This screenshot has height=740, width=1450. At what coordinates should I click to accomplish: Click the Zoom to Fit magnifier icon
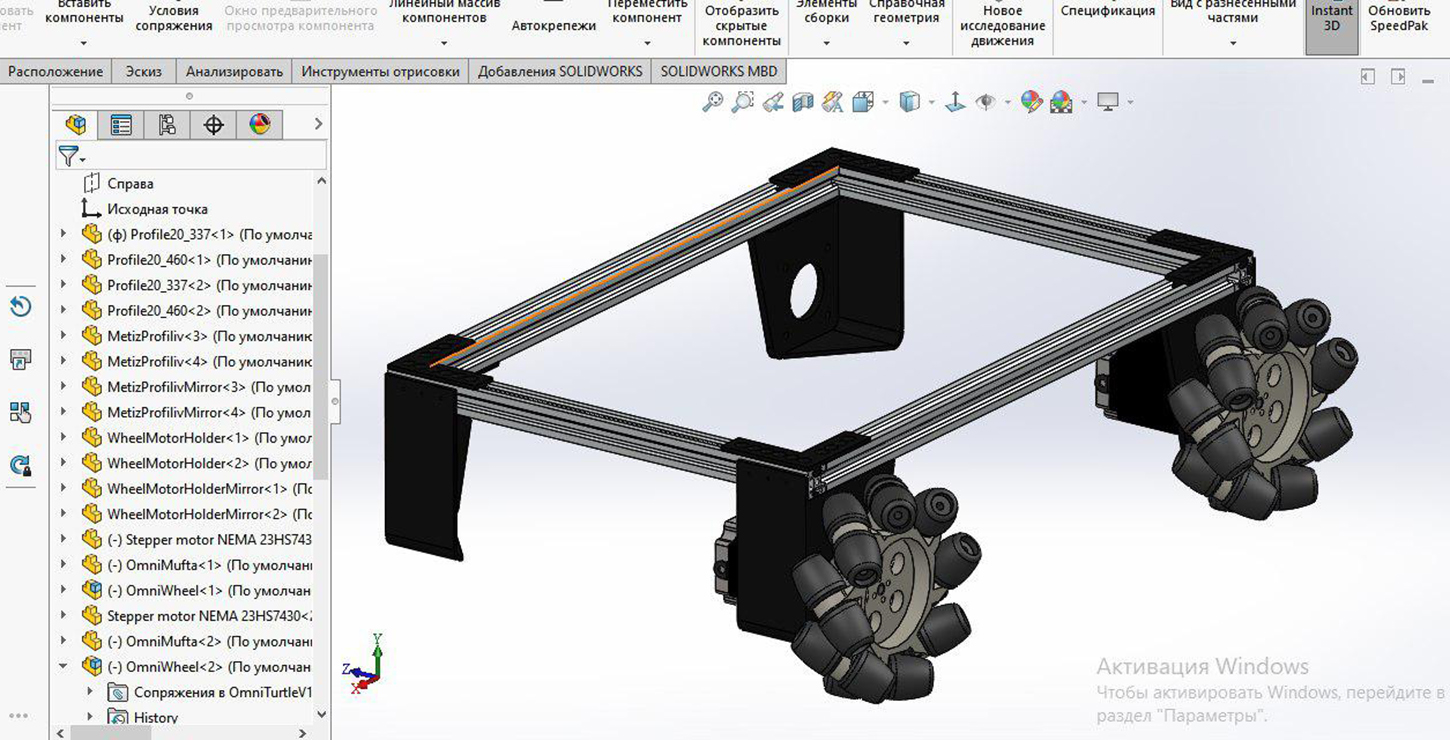[712, 102]
